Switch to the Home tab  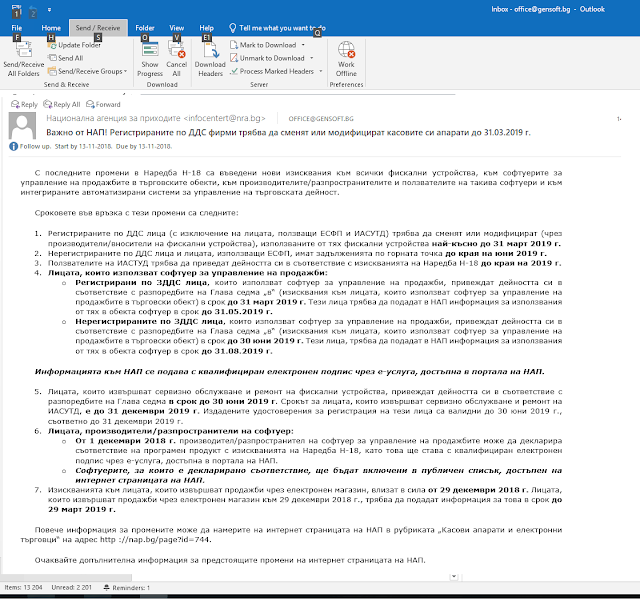click(x=51, y=28)
